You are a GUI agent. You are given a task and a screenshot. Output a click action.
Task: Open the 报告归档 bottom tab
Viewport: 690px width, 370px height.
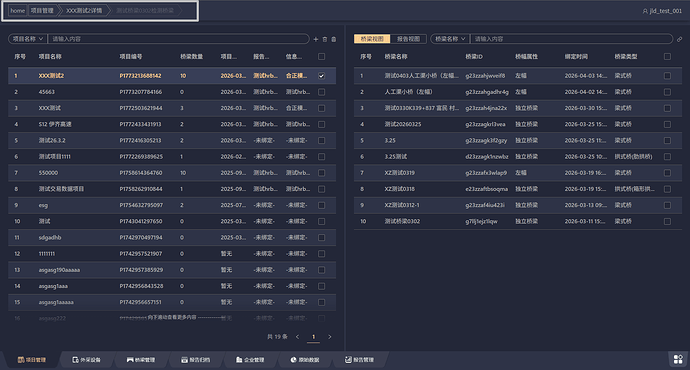[195, 360]
